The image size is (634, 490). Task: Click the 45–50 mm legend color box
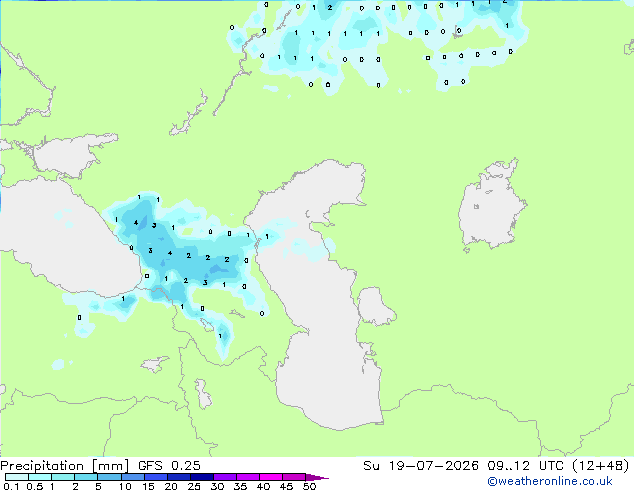(294, 477)
